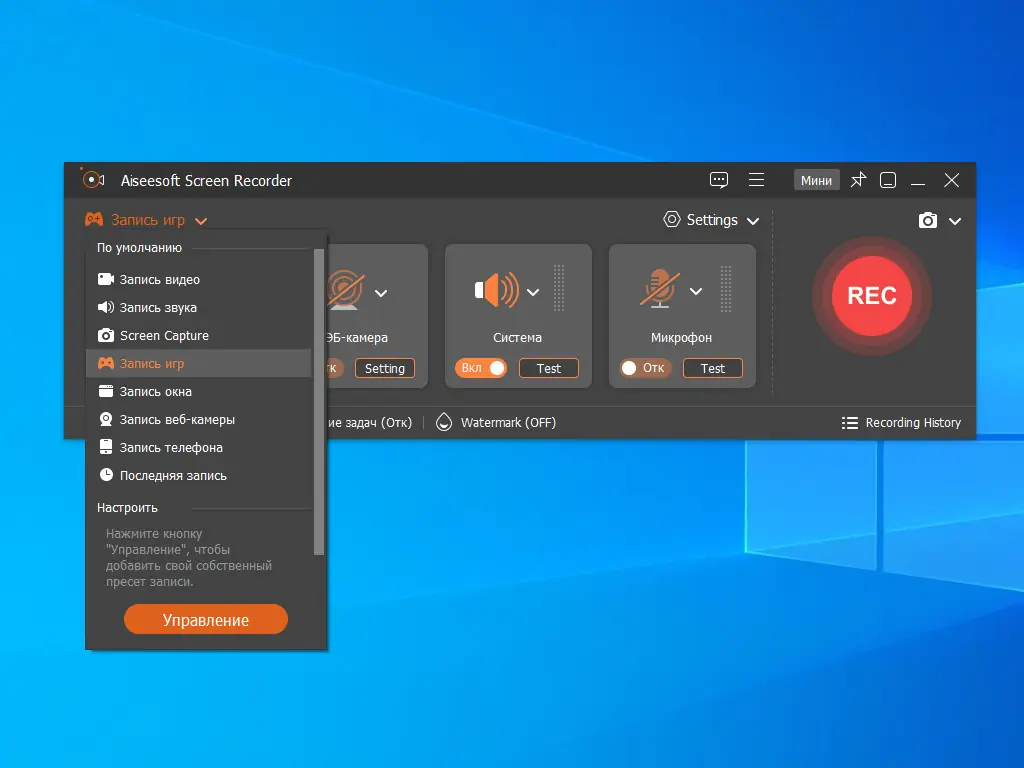This screenshot has width=1024, height=768.
Task: Click the phone icon beside Запись телефона
Action: tap(106, 447)
